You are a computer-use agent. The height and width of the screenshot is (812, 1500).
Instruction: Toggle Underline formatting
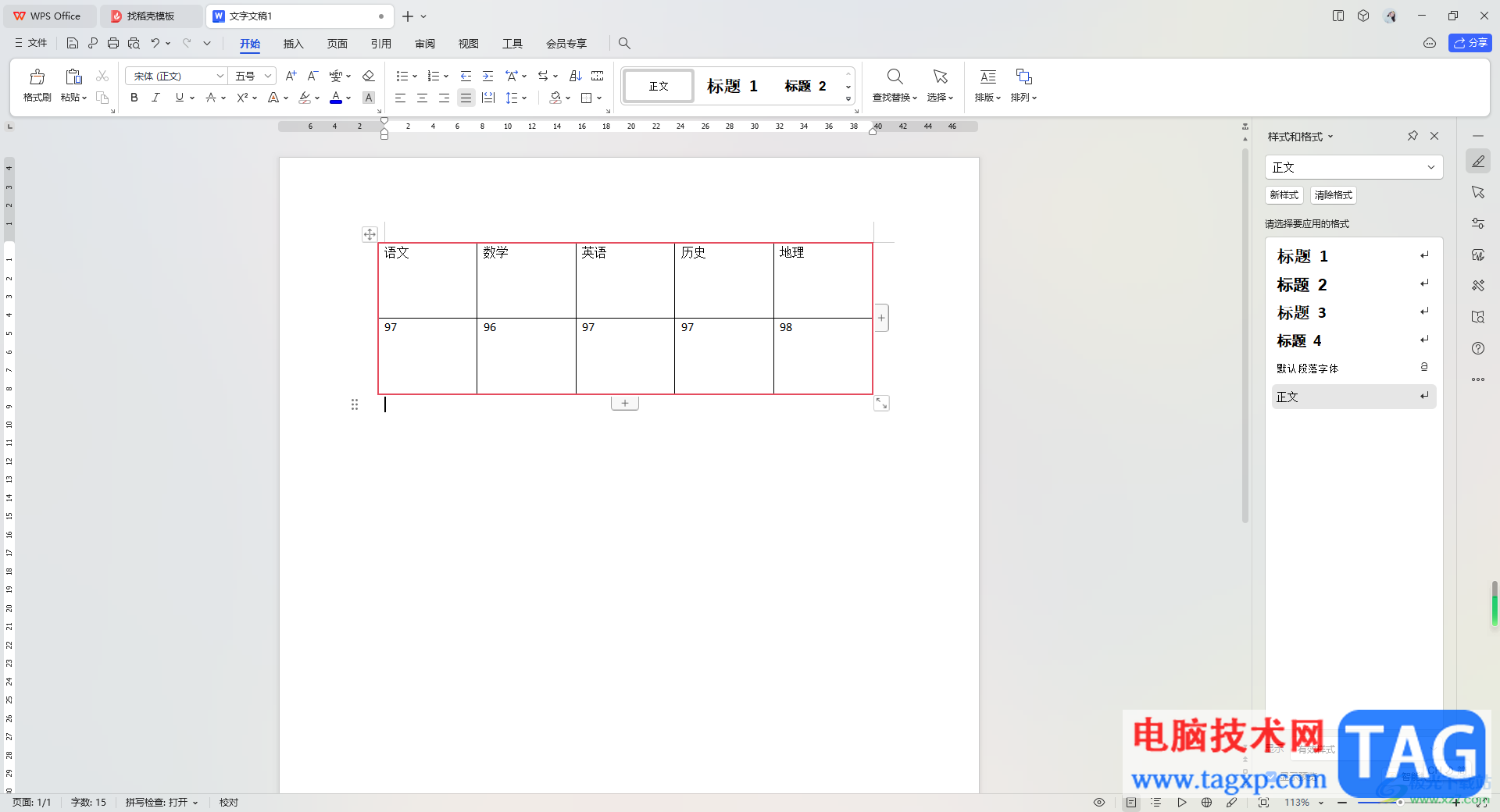coord(180,98)
